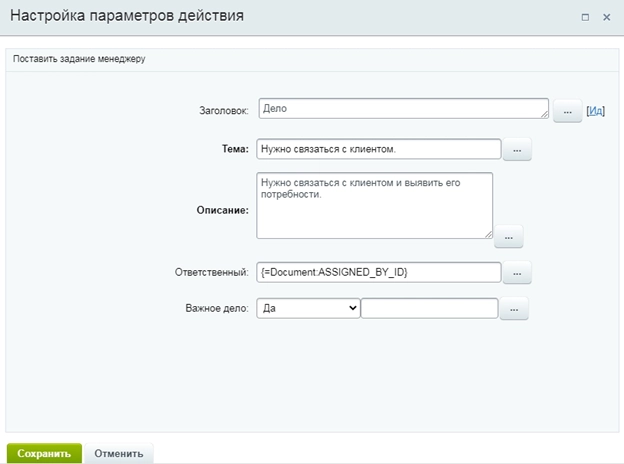Expand the Важное дело dropdown set to Да
Screen dimensions: 624x464
pyautogui.click(x=308, y=308)
